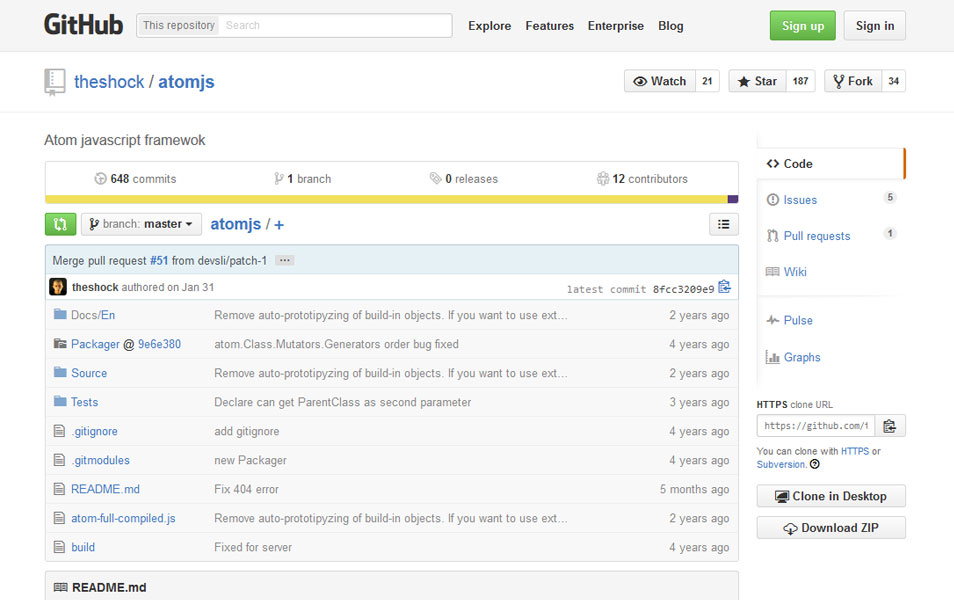Click the Pull requests icon in the sidebar

click(x=773, y=235)
